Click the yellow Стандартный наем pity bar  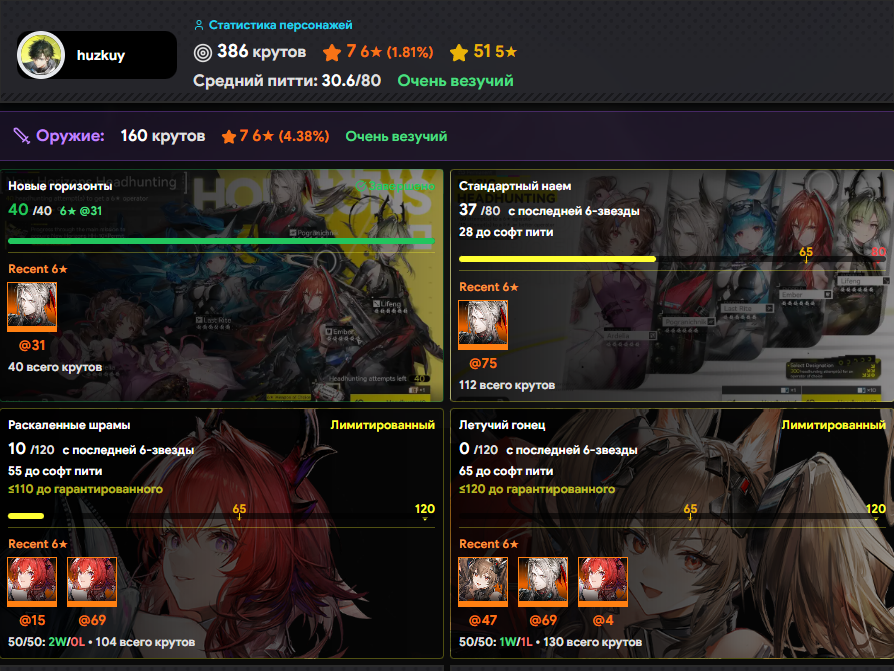pos(558,259)
